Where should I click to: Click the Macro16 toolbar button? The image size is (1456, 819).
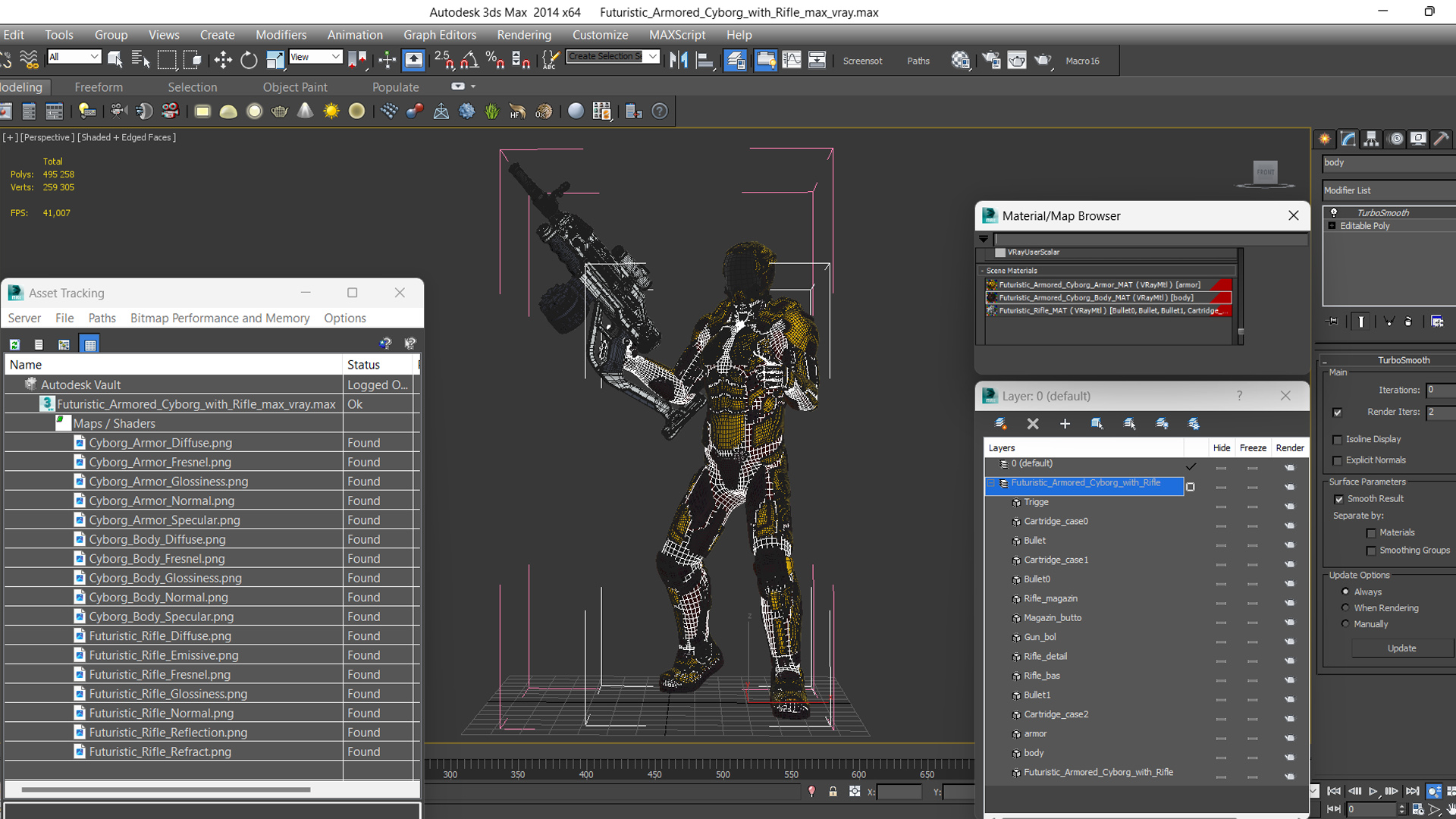[x=1082, y=61]
